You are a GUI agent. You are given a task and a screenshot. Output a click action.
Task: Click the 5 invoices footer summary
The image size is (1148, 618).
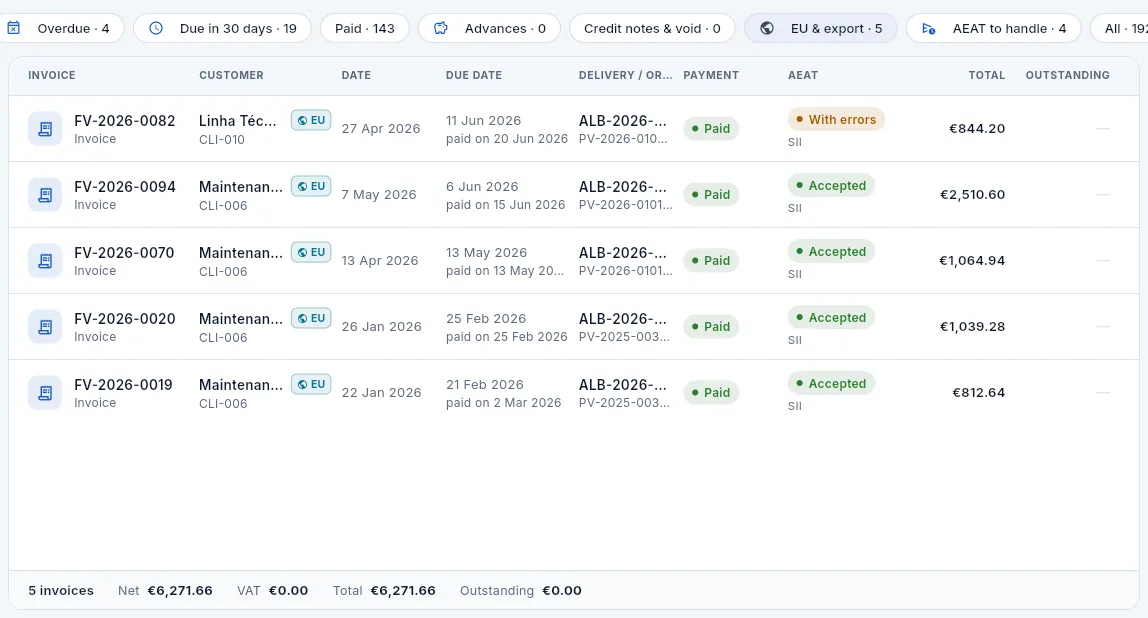click(61, 591)
